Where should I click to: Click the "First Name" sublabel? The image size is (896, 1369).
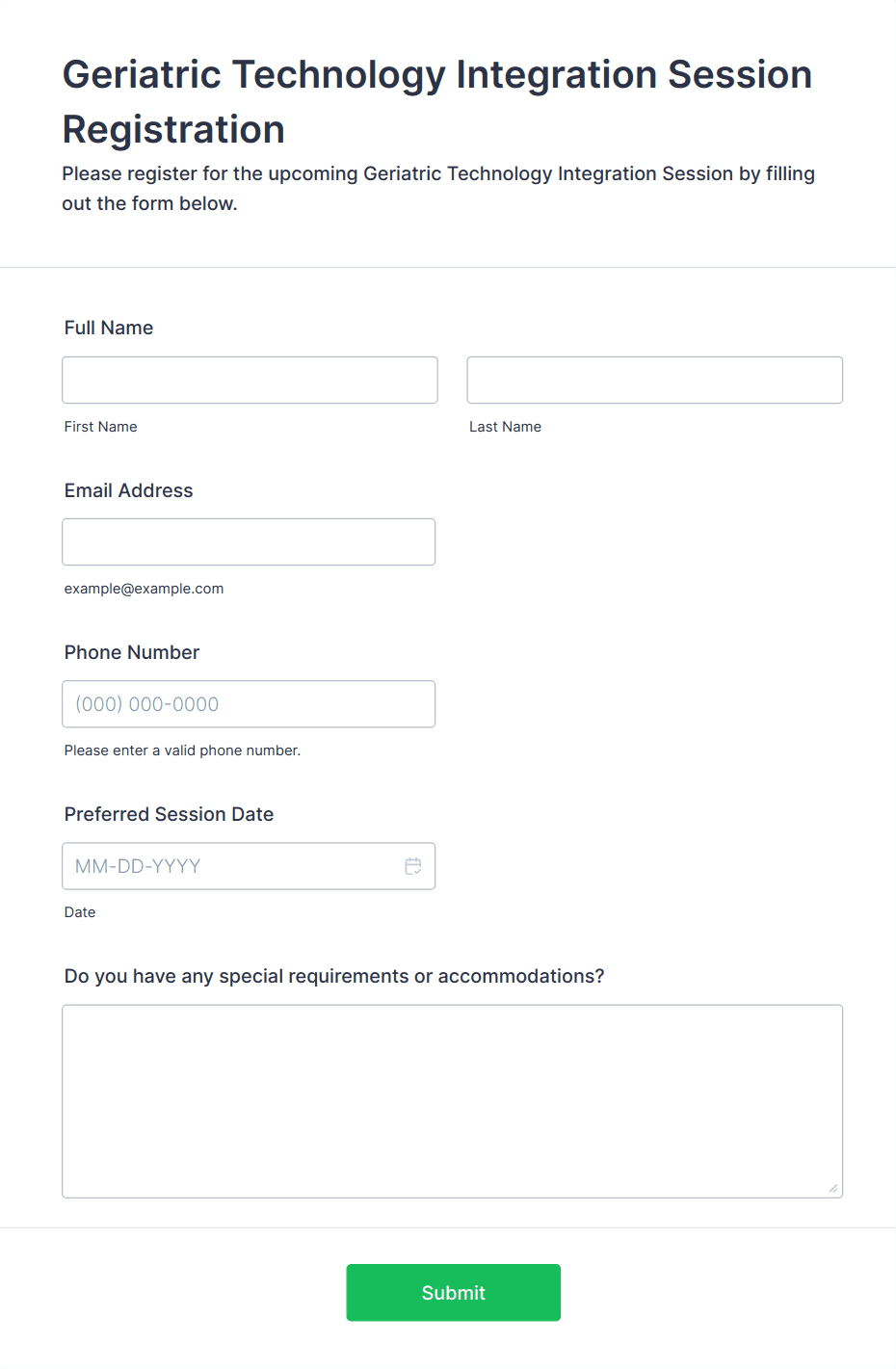coord(101,427)
